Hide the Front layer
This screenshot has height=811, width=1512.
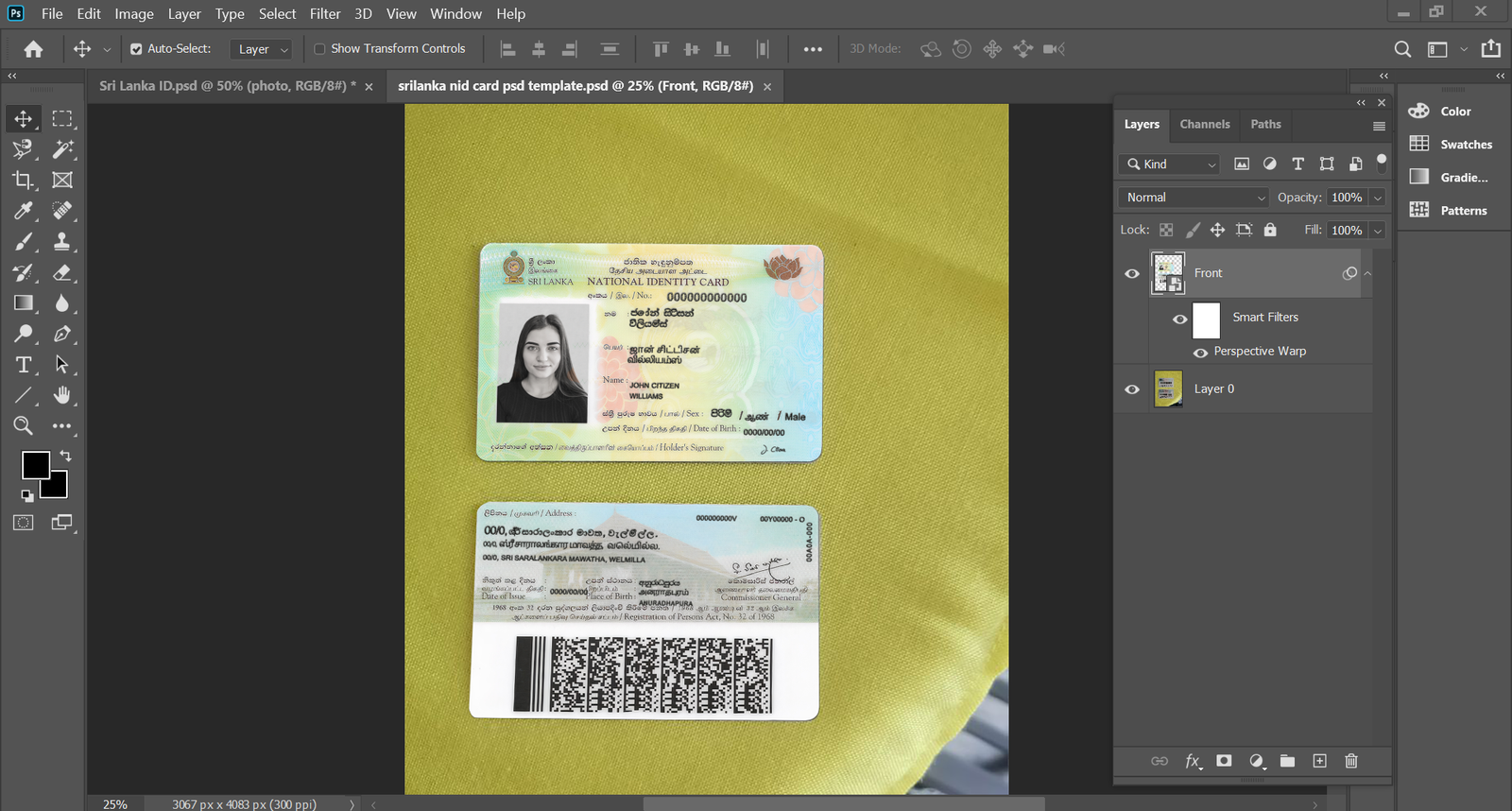pyautogui.click(x=1132, y=274)
